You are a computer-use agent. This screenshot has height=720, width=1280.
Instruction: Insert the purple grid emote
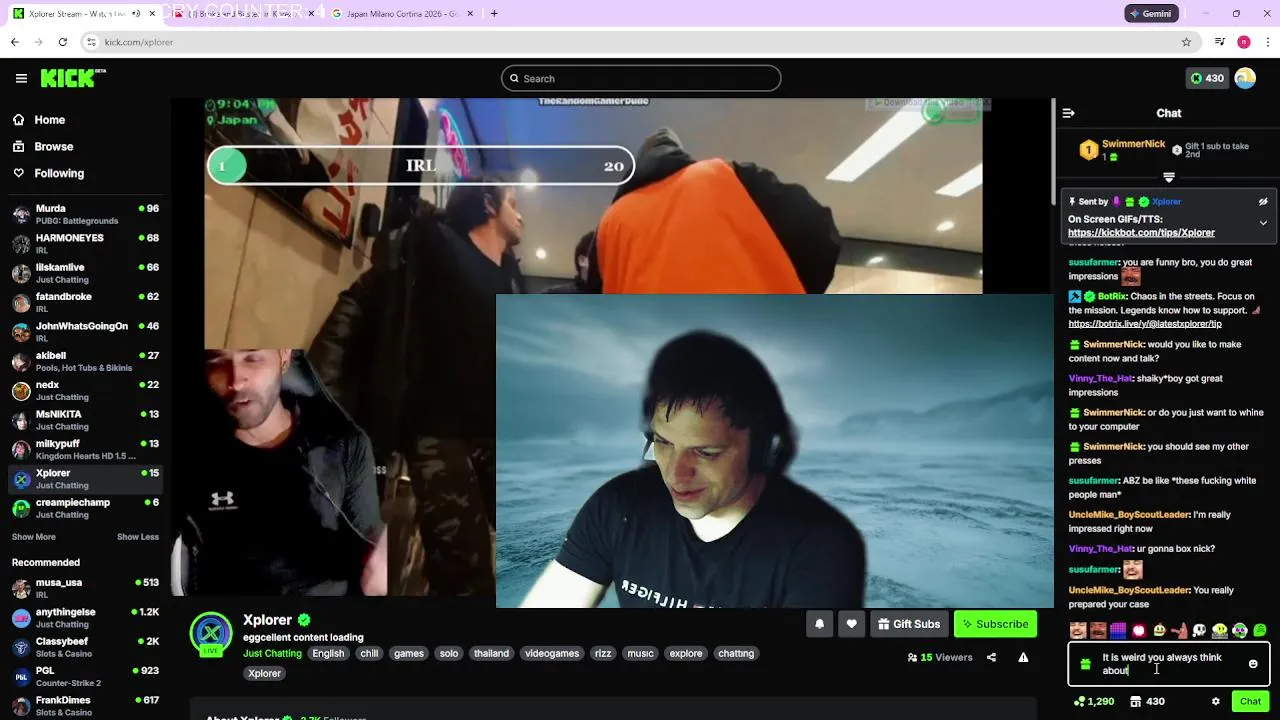tap(1118, 631)
